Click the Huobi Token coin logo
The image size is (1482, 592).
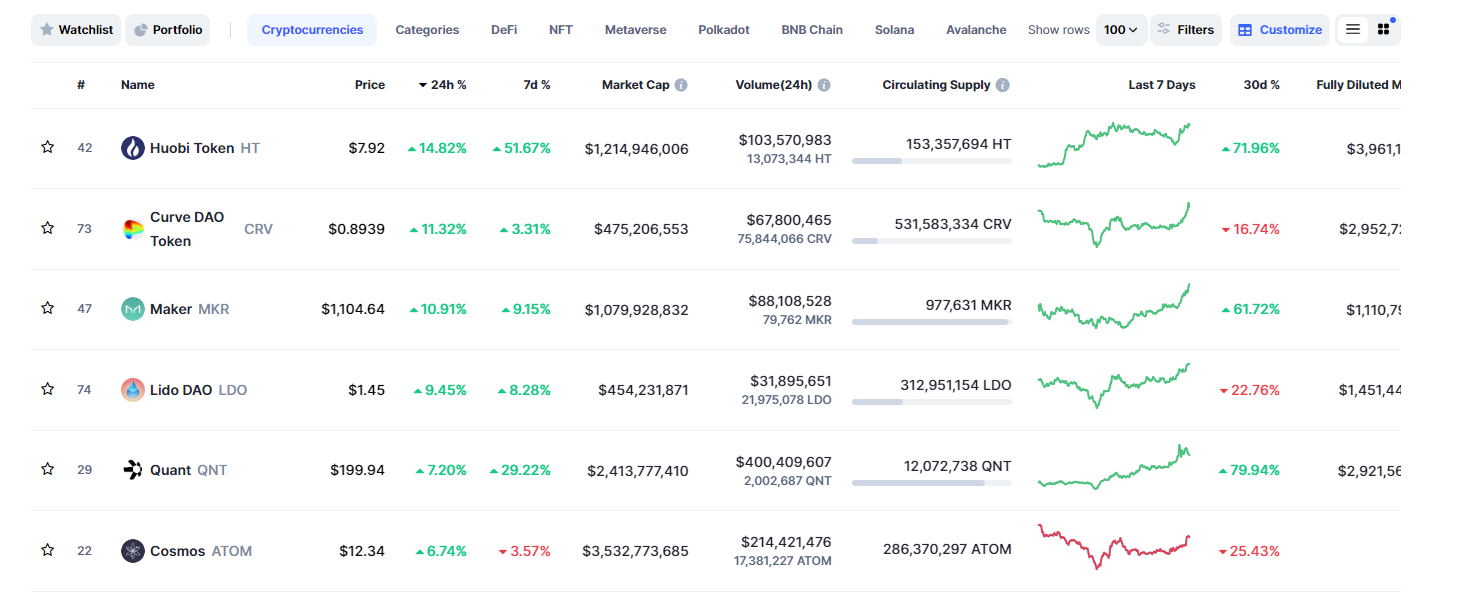(132, 148)
